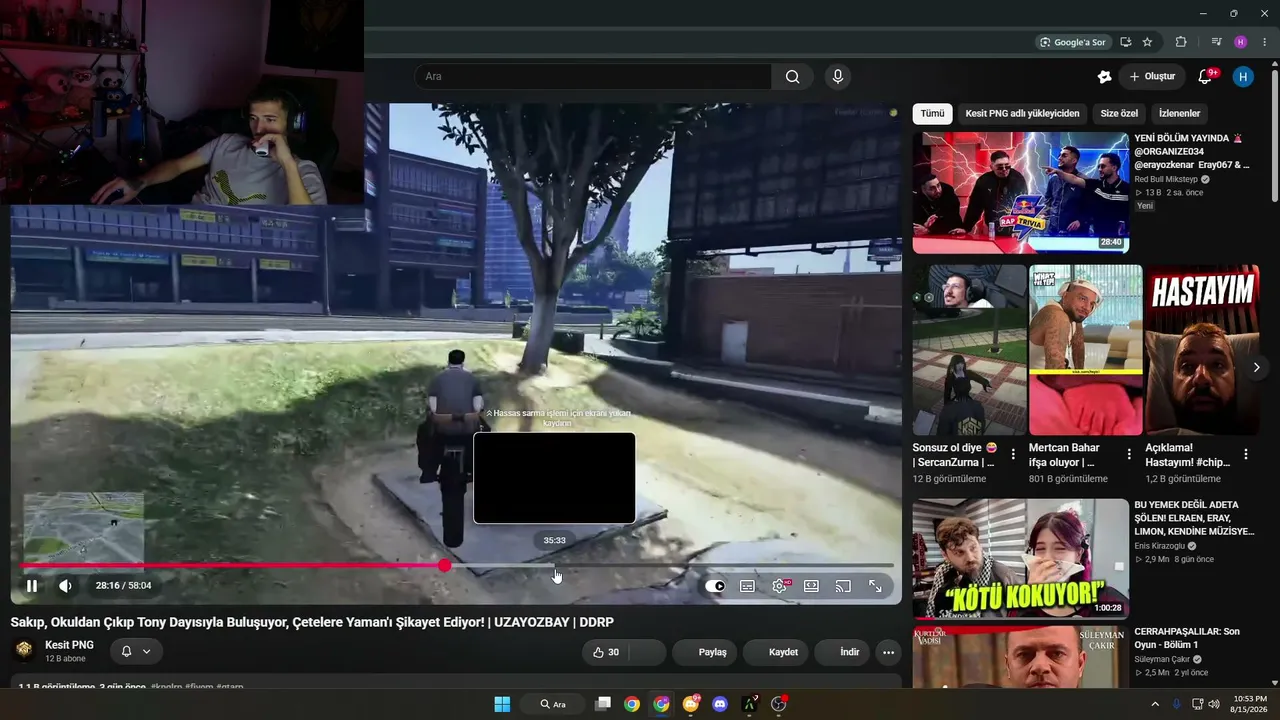This screenshot has width=1280, height=720.
Task: Open Chrome media controls icon
Action: [x=1216, y=42]
